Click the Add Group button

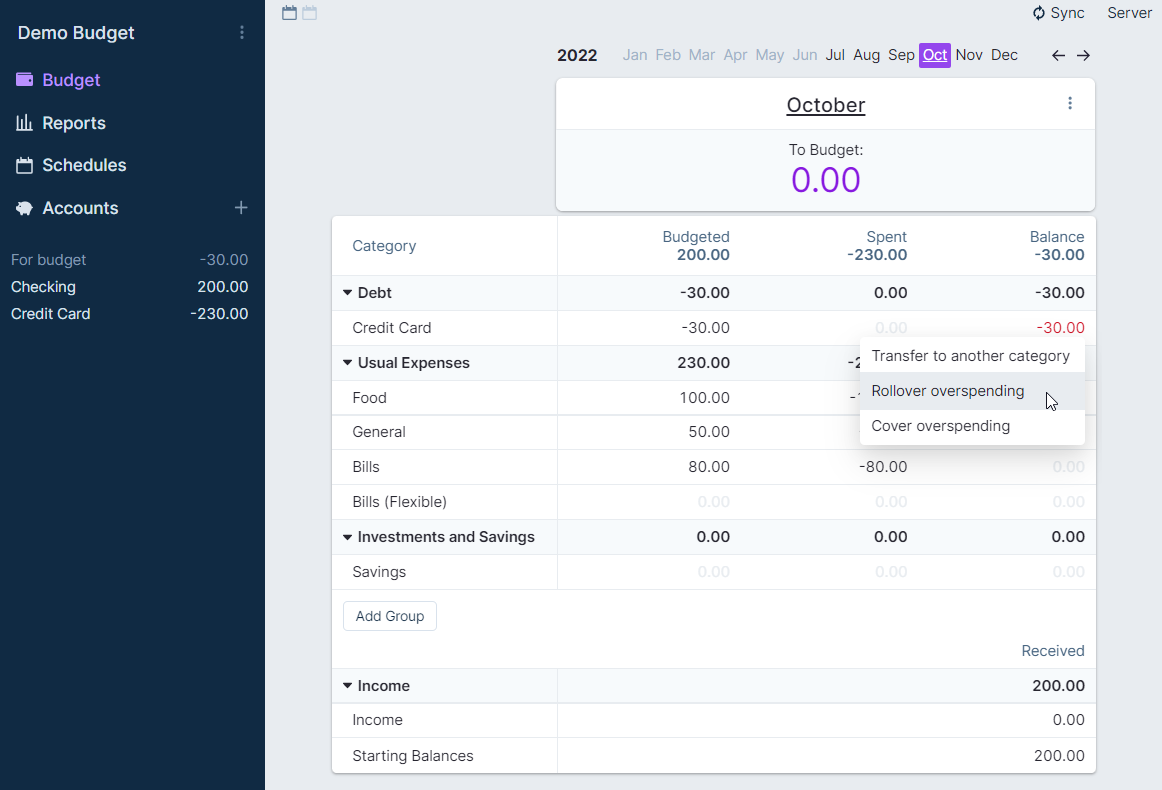(389, 616)
